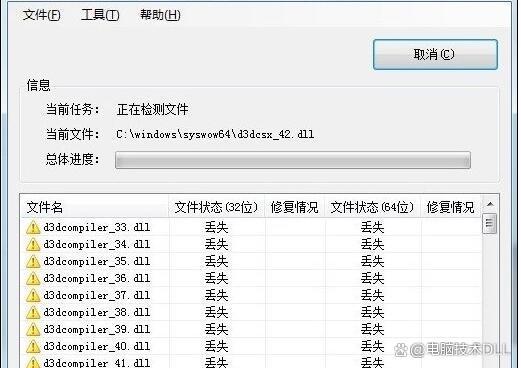
Task: Click warning icon for d3dcompiler_37.dll
Action: point(33,295)
